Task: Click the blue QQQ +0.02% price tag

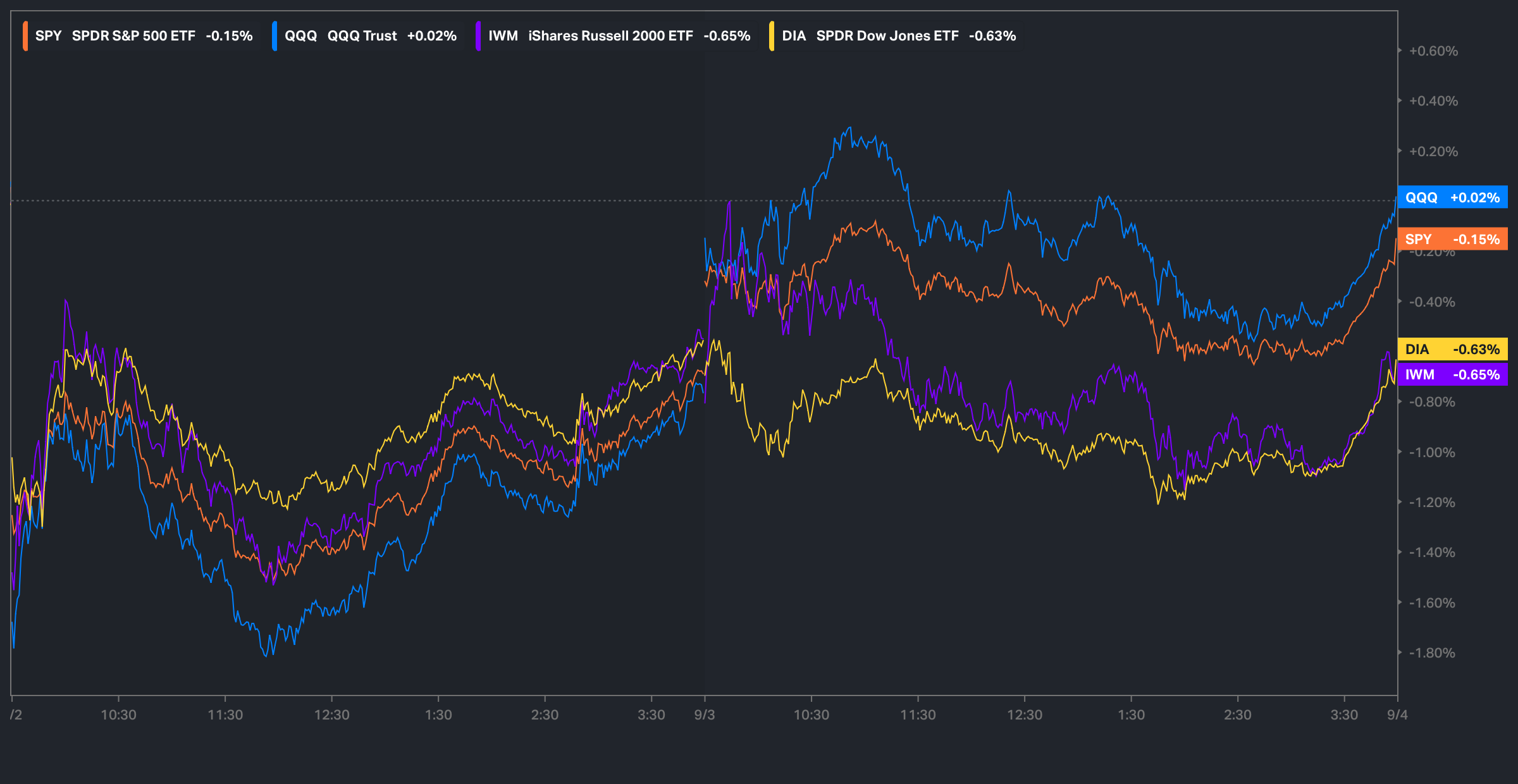Action: click(1452, 197)
